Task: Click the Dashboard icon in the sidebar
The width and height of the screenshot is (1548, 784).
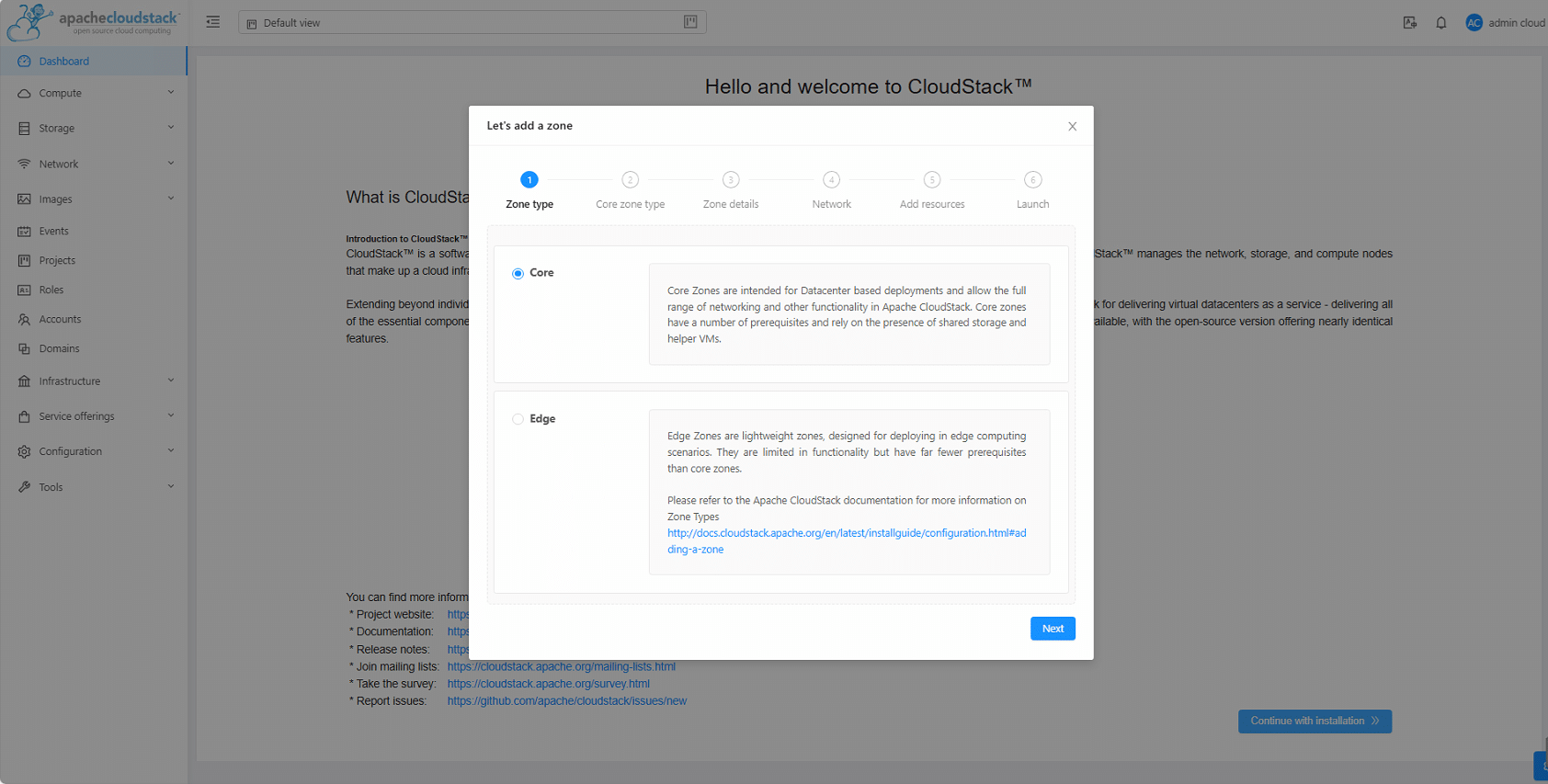Action: pos(24,62)
